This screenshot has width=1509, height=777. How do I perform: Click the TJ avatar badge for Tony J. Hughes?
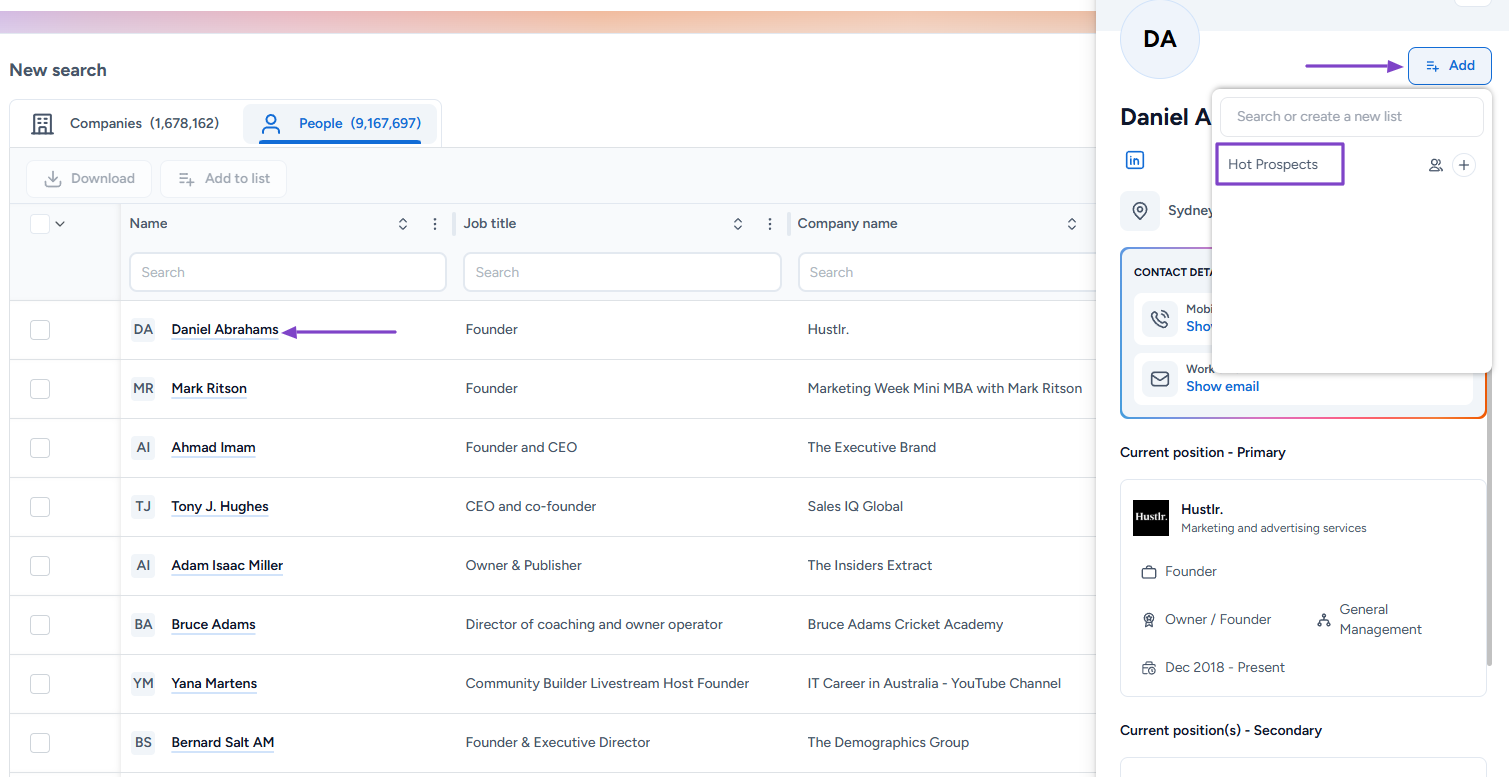(x=143, y=506)
